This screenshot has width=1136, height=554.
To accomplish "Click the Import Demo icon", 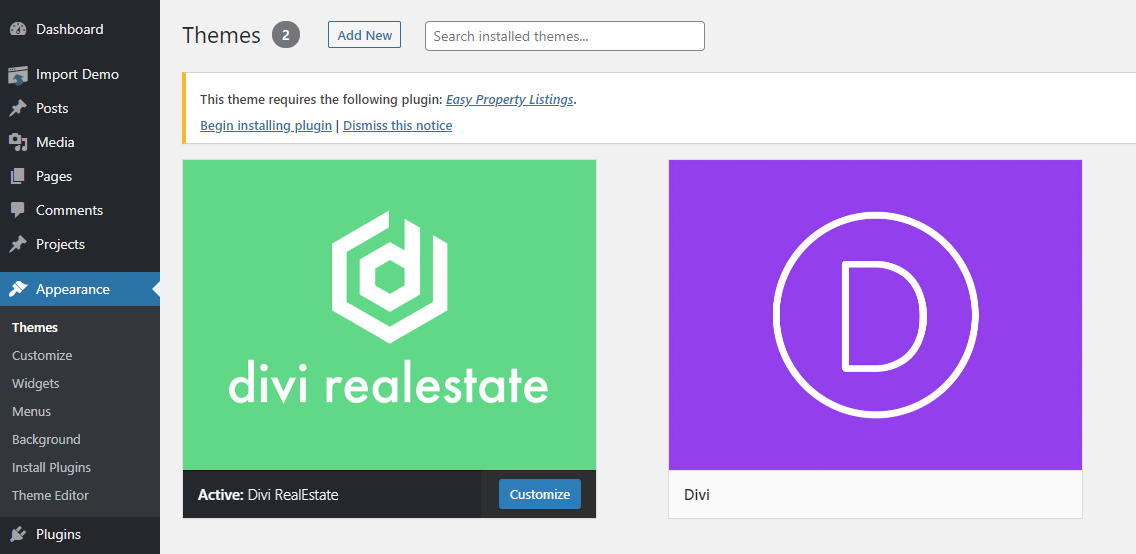I will pos(18,75).
